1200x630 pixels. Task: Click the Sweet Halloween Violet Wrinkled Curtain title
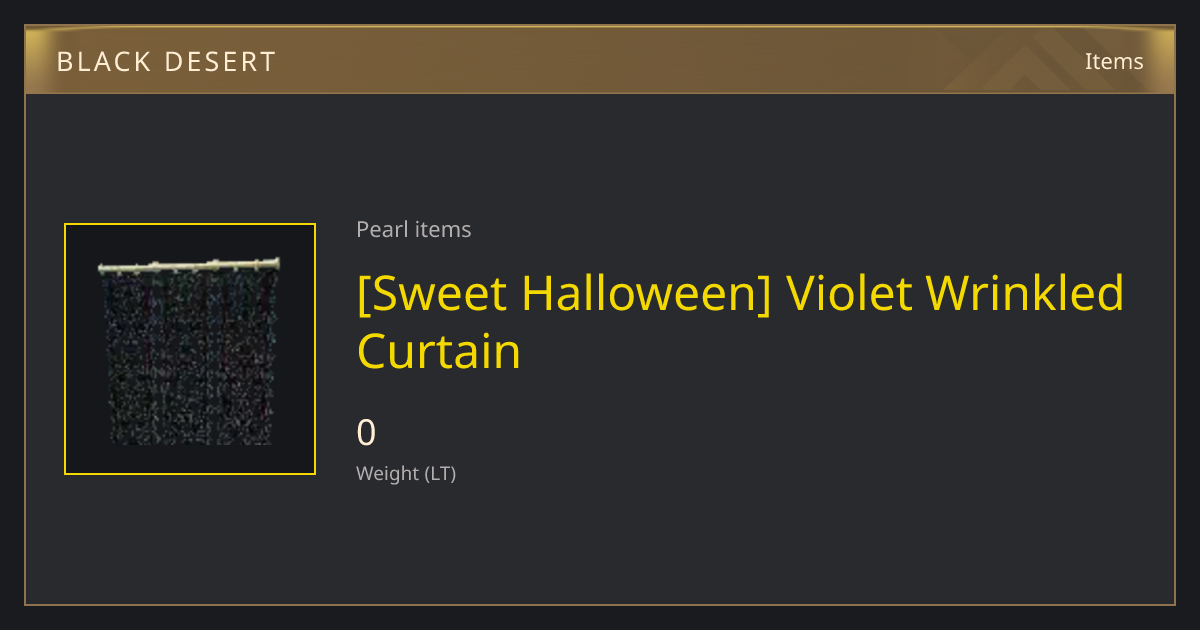(x=741, y=322)
